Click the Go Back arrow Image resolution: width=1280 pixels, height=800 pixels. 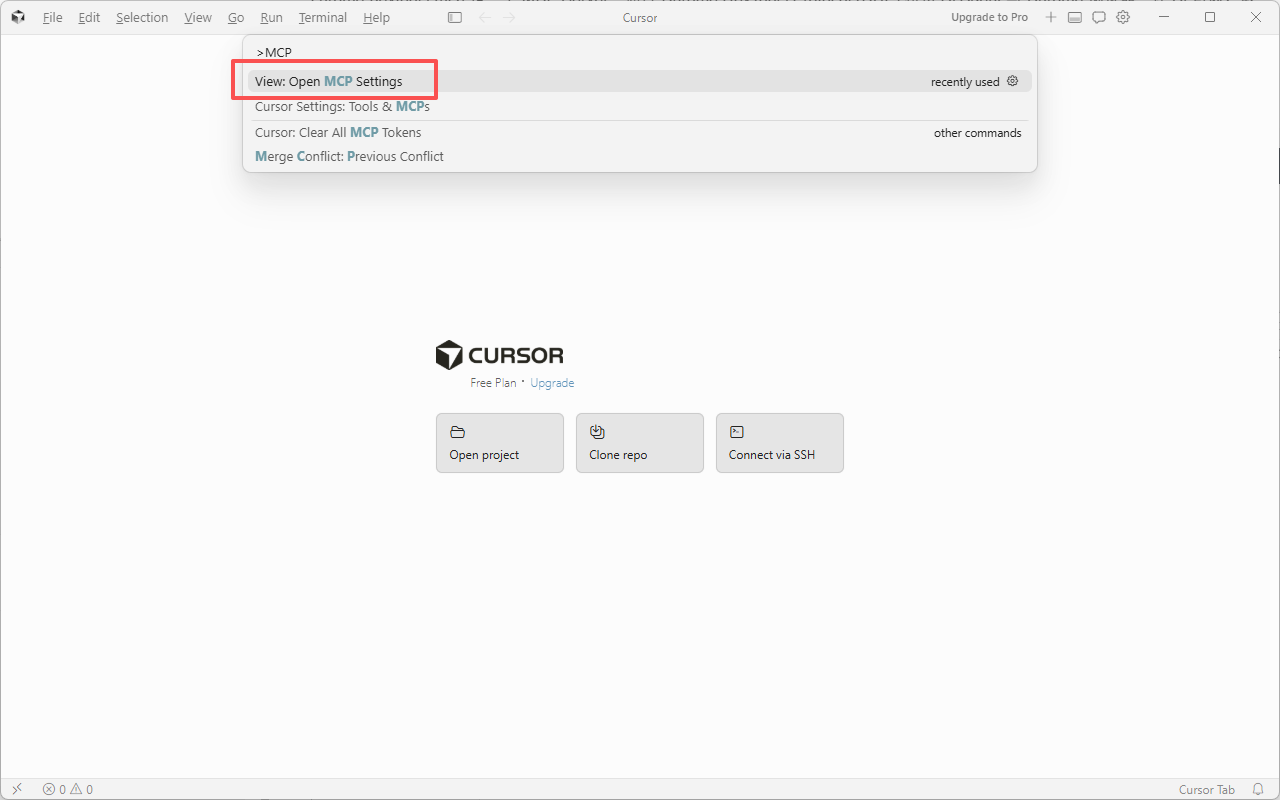pos(485,17)
